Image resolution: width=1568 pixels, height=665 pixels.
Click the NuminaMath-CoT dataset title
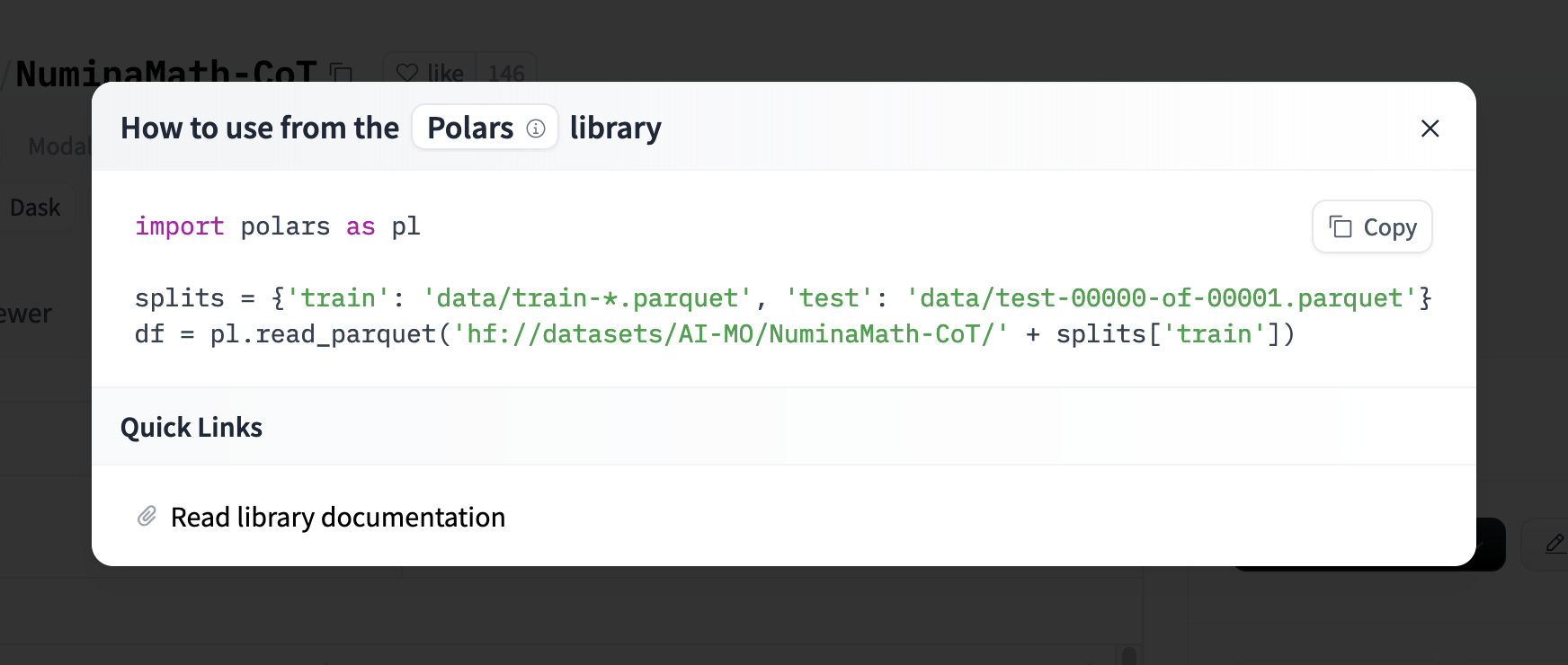tap(165, 72)
